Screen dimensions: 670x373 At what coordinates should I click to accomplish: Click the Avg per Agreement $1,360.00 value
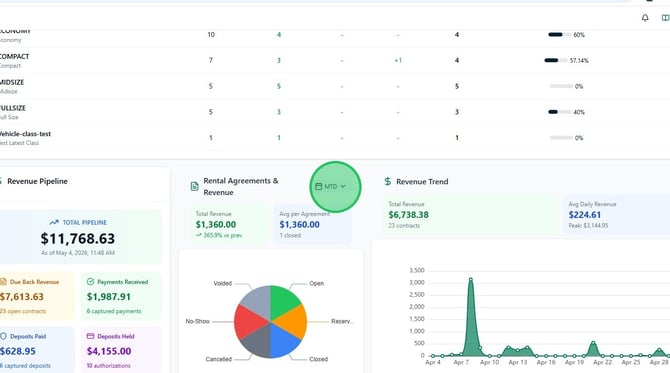[299, 224]
